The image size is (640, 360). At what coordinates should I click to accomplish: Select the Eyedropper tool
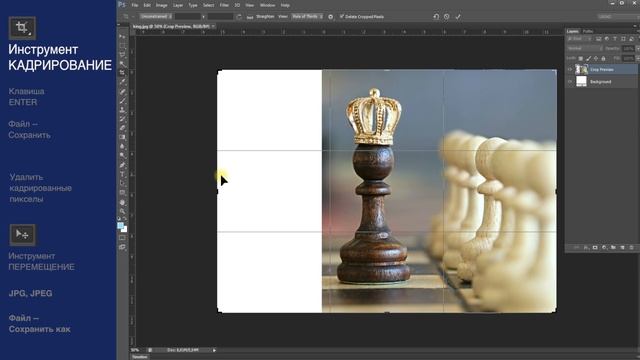pos(122,82)
